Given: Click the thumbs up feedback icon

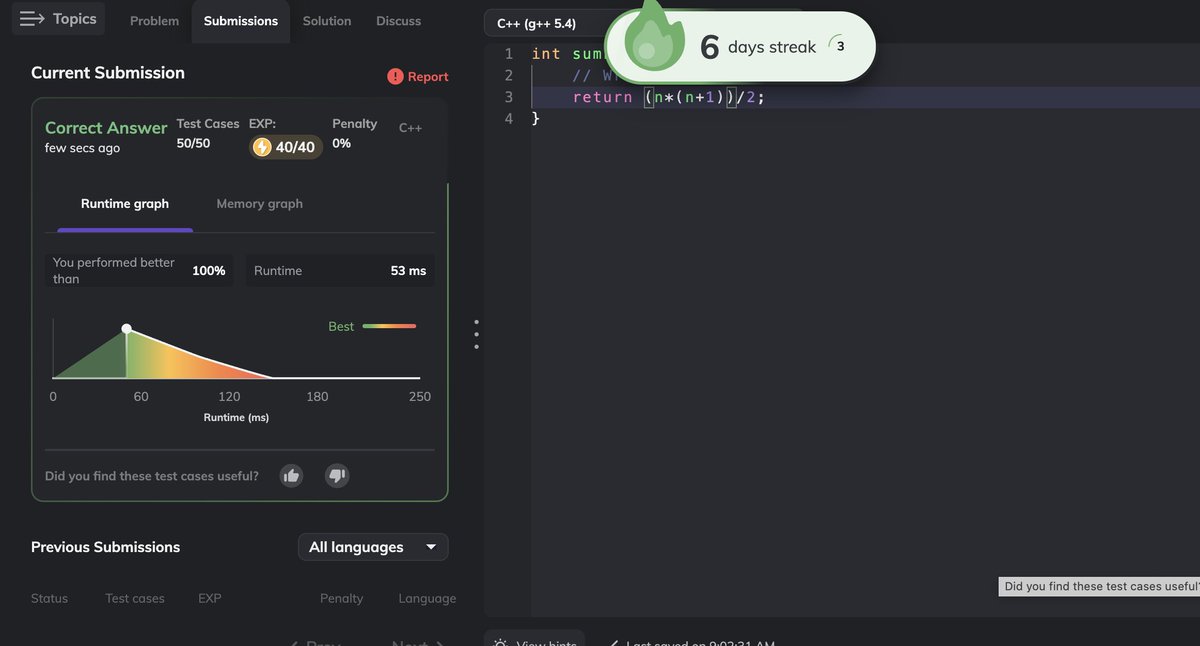Looking at the screenshot, I should (291, 476).
